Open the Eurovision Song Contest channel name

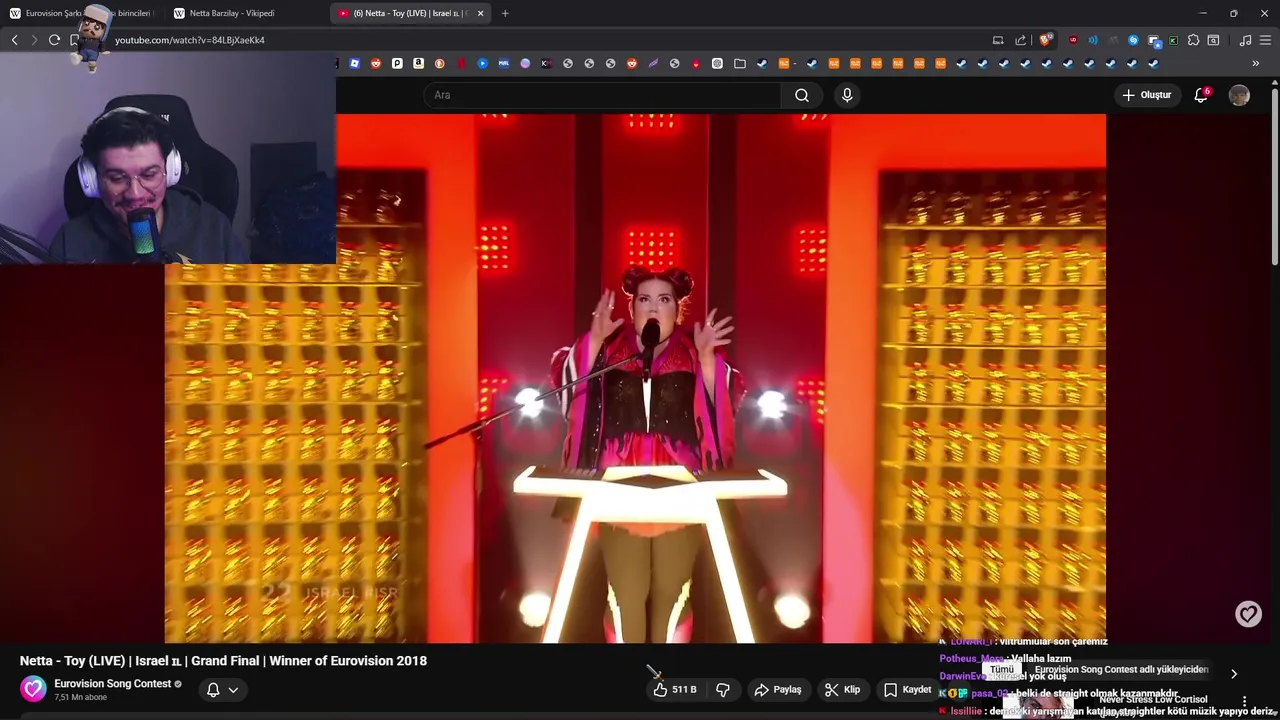[113, 684]
